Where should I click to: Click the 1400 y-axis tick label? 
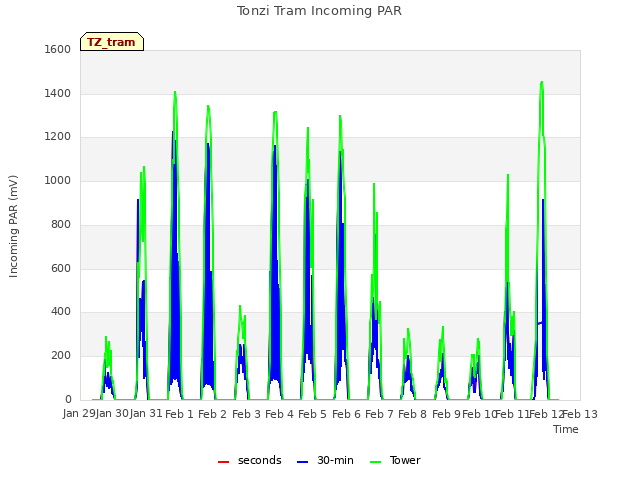coord(58,93)
